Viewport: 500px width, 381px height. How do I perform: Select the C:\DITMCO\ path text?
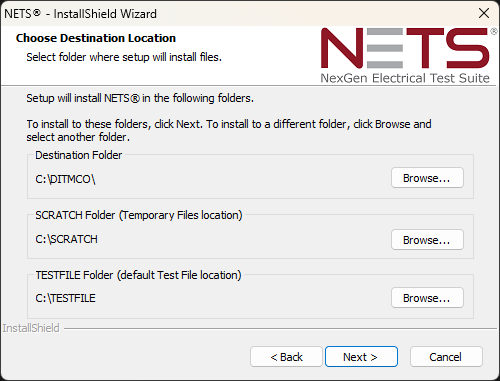click(x=65, y=179)
